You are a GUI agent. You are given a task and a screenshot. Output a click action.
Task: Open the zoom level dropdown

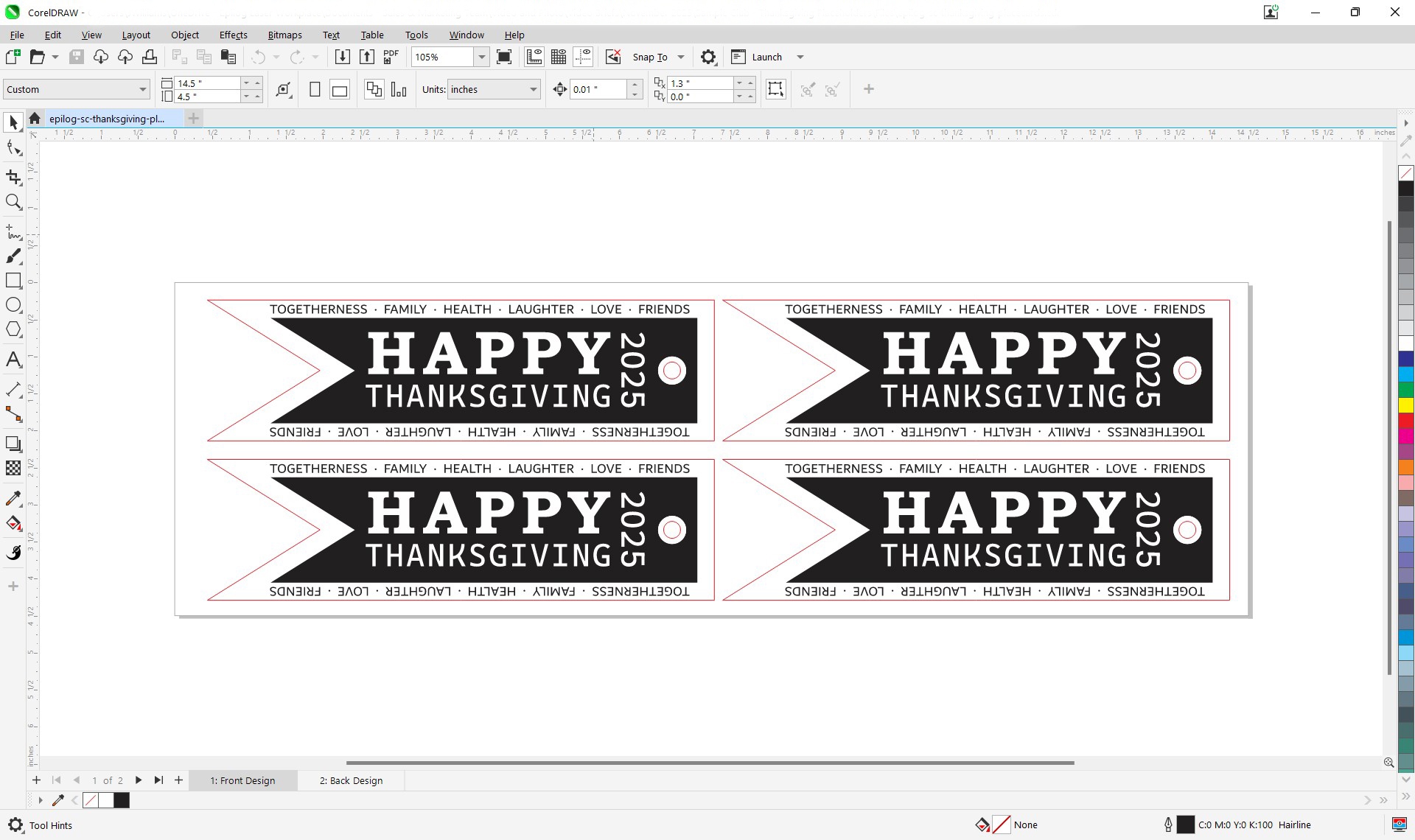[x=481, y=57]
